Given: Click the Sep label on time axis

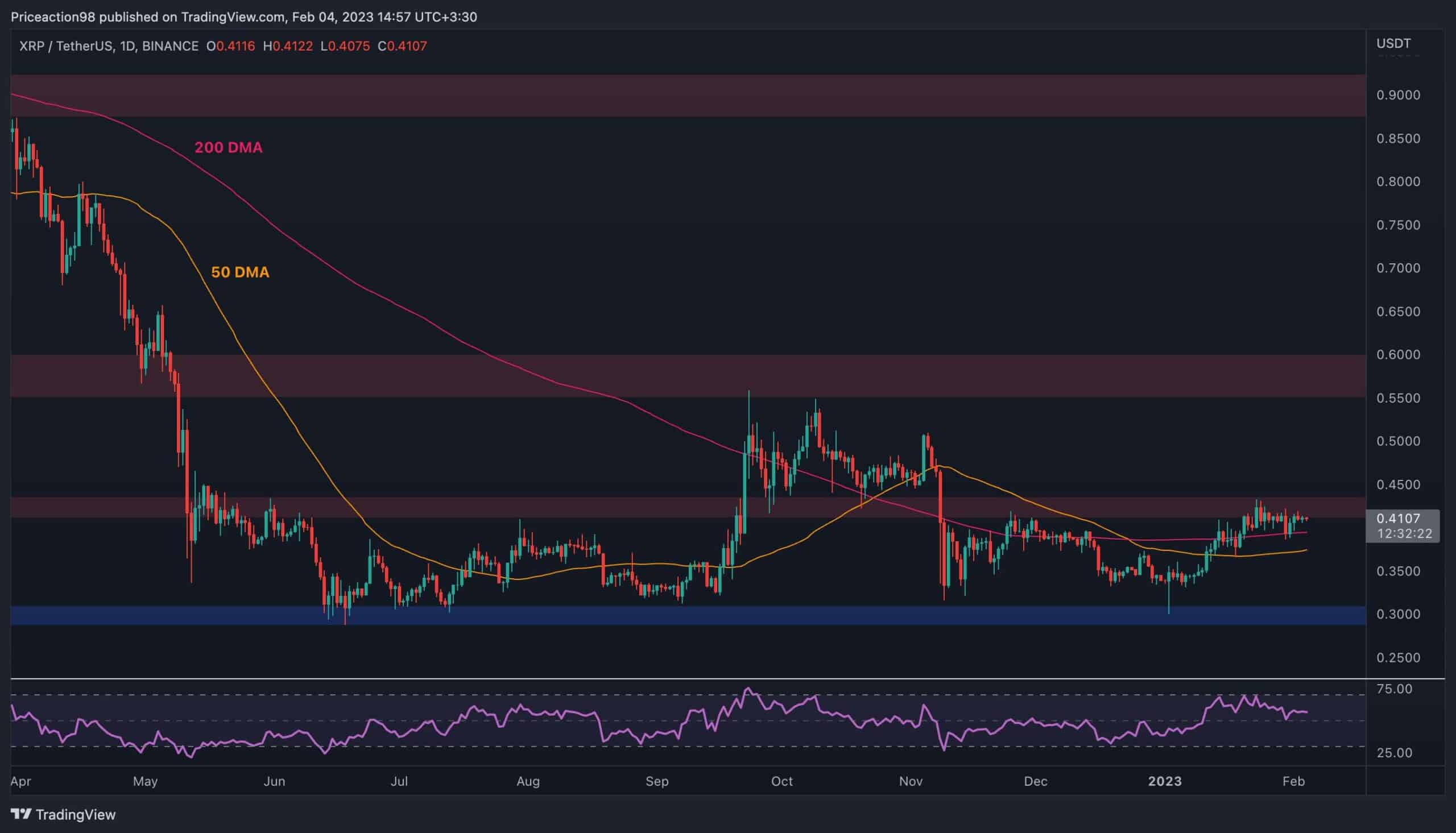Looking at the screenshot, I should (x=657, y=781).
